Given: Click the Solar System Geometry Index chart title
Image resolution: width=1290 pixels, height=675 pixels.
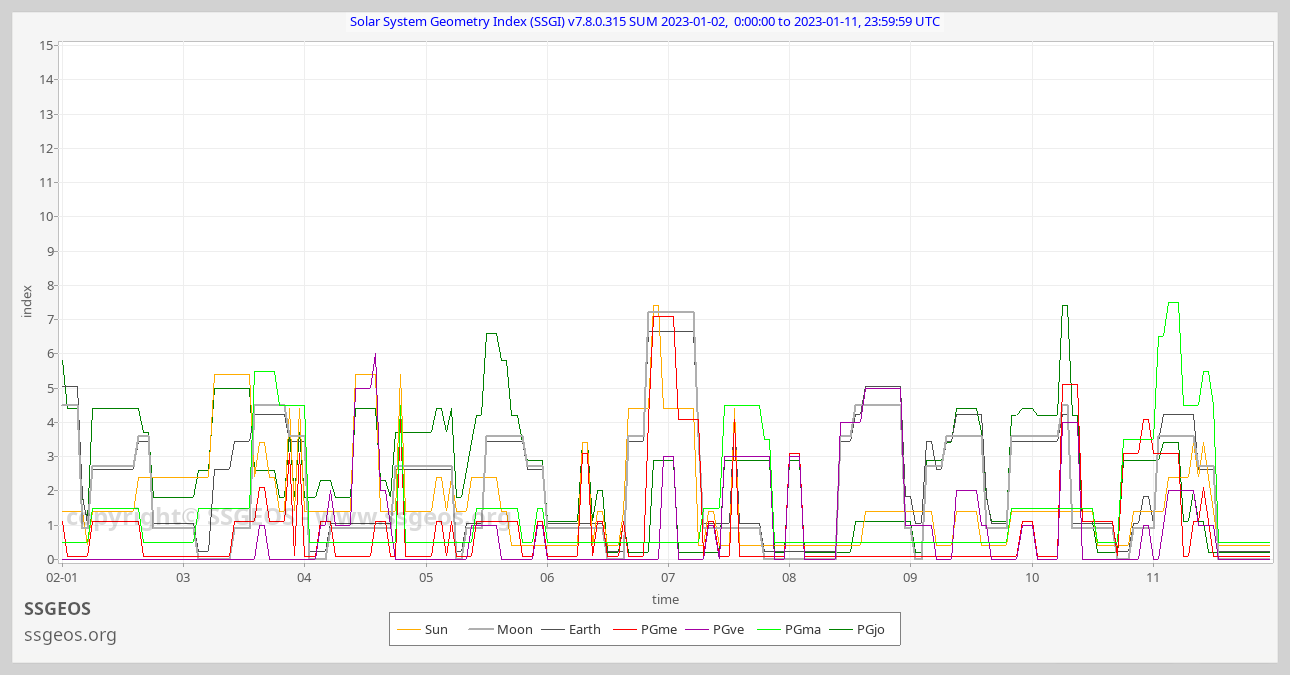Looking at the screenshot, I should click(645, 21).
